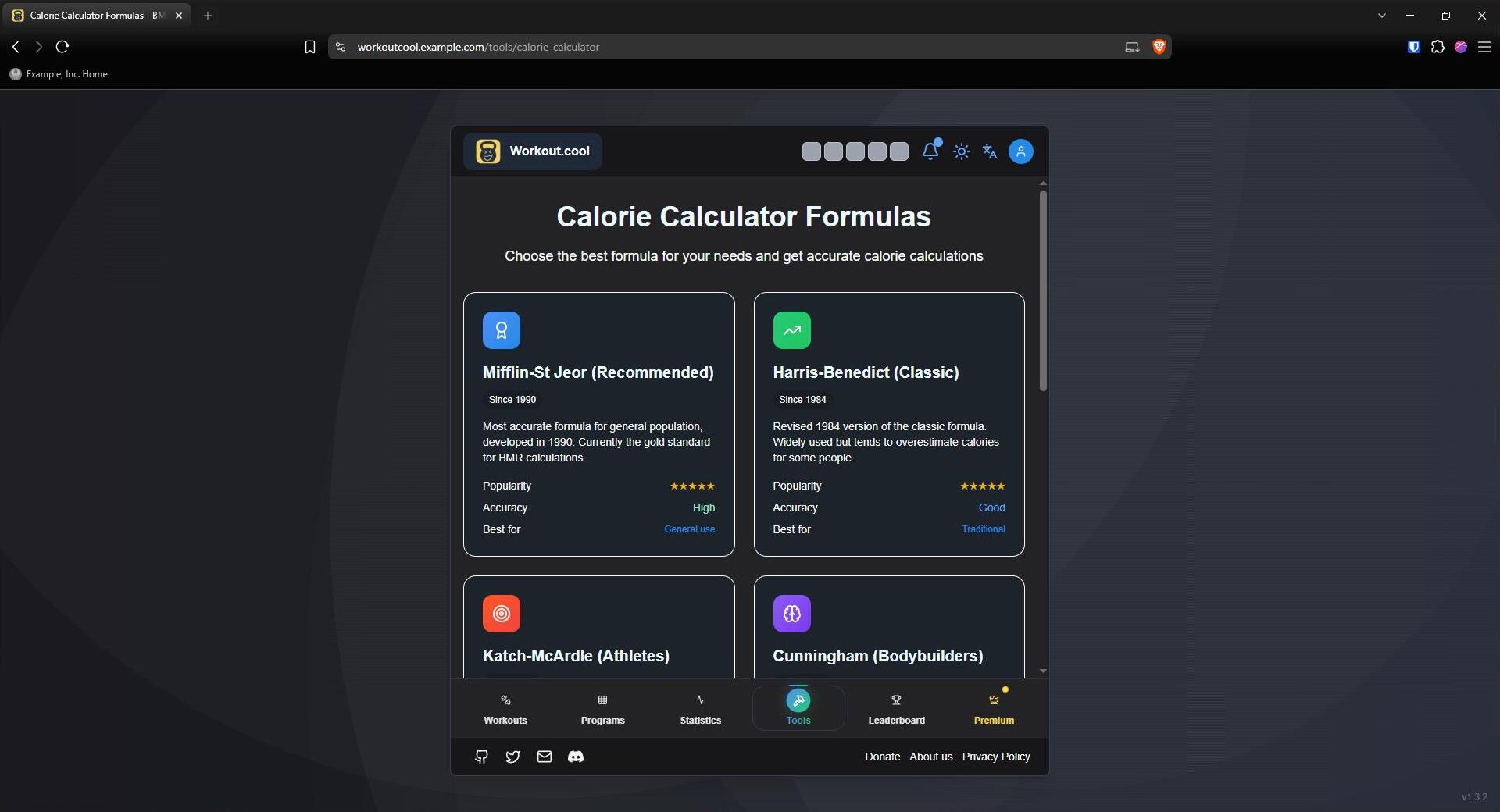Open the Discord link in the footer
1500x812 pixels.
[x=576, y=757]
